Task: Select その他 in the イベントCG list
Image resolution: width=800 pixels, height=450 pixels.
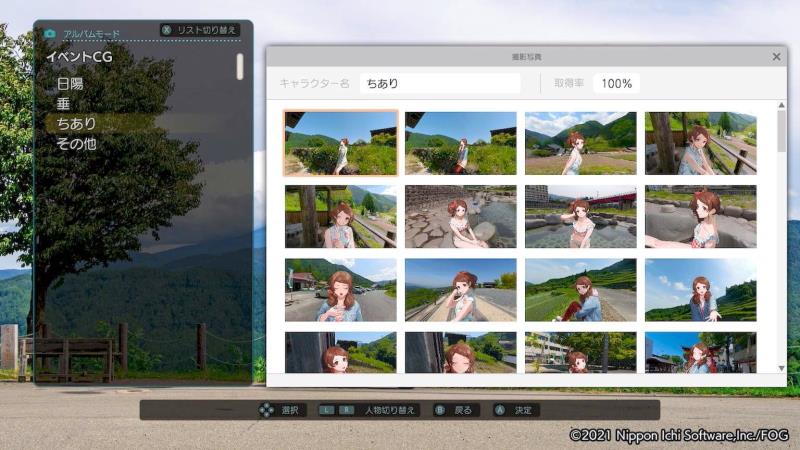Action: pyautogui.click(x=77, y=144)
